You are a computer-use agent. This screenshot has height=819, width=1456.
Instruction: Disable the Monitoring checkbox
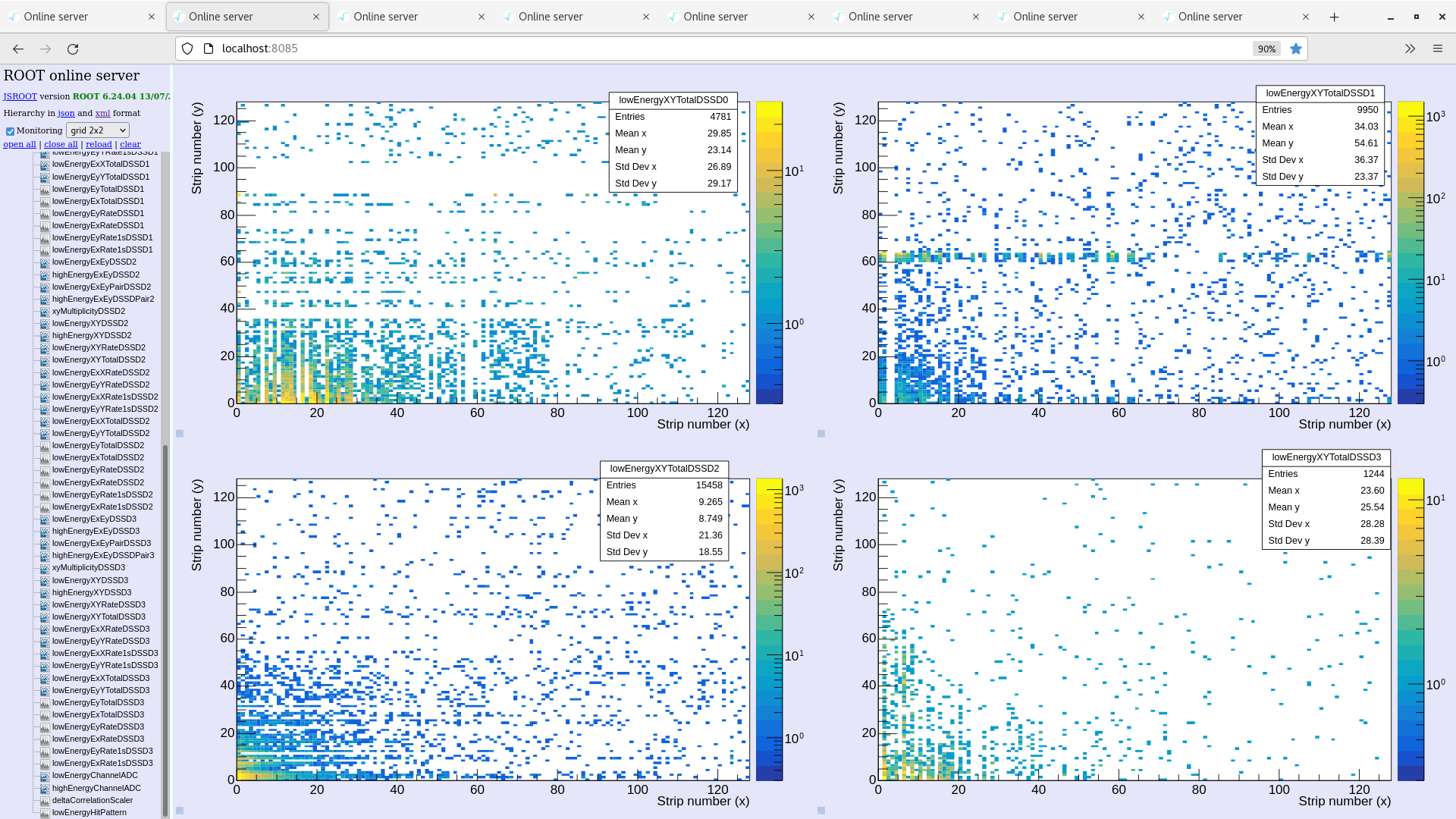10,130
